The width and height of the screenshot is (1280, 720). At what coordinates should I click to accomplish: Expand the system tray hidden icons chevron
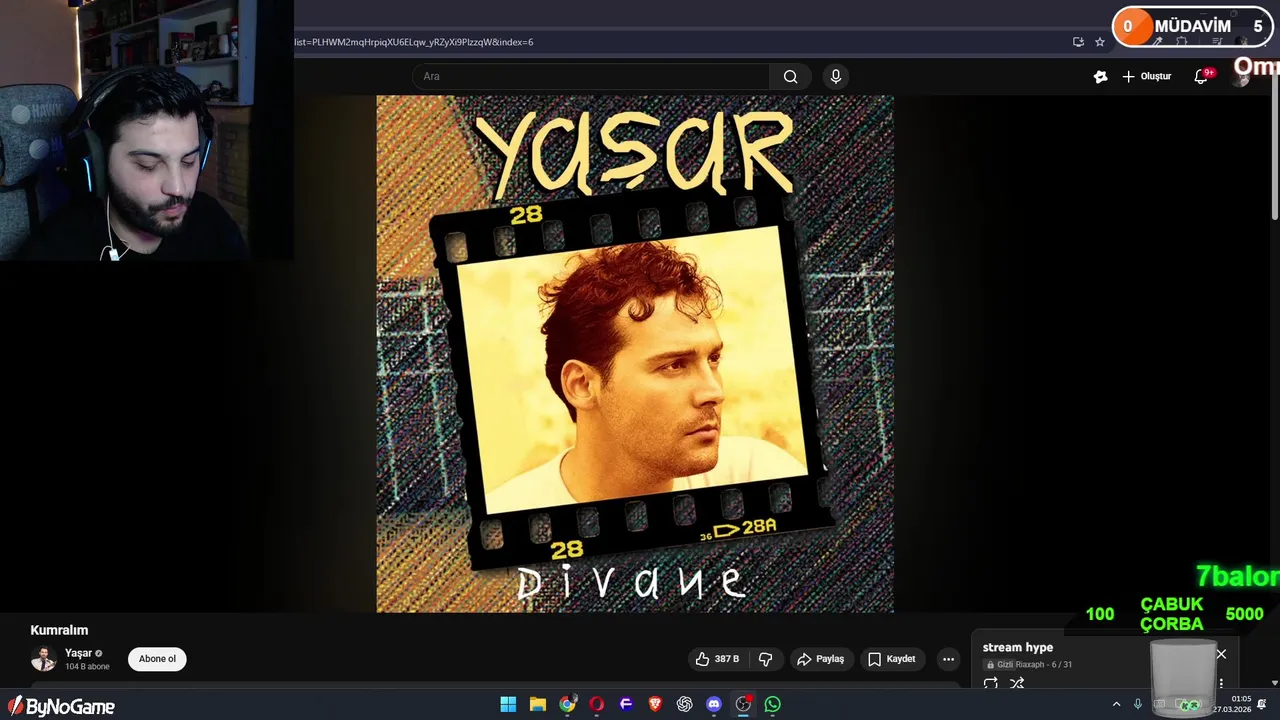click(x=1117, y=704)
